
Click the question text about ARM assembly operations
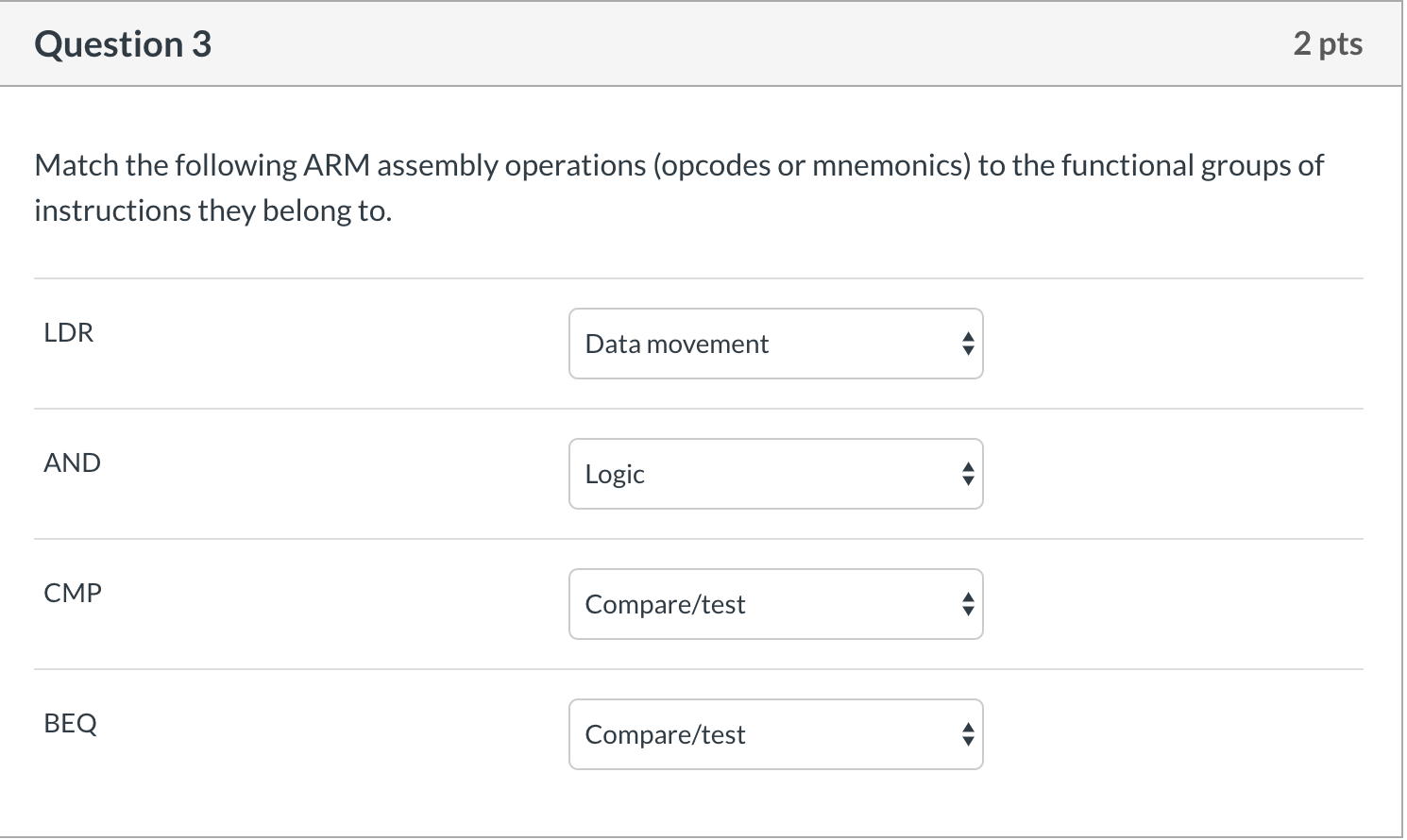click(x=678, y=165)
